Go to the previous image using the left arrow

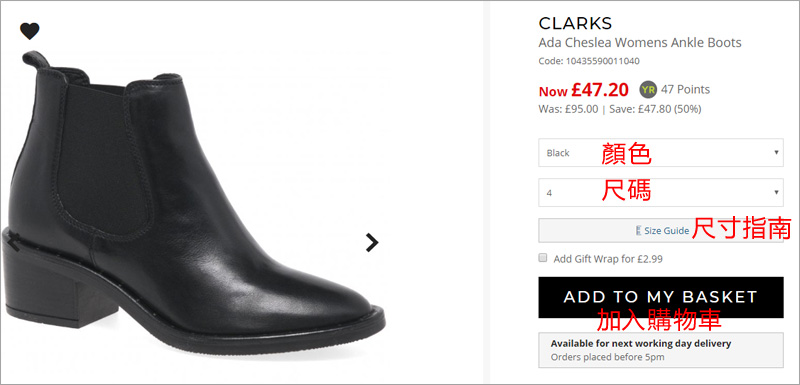pyautogui.click(x=13, y=241)
